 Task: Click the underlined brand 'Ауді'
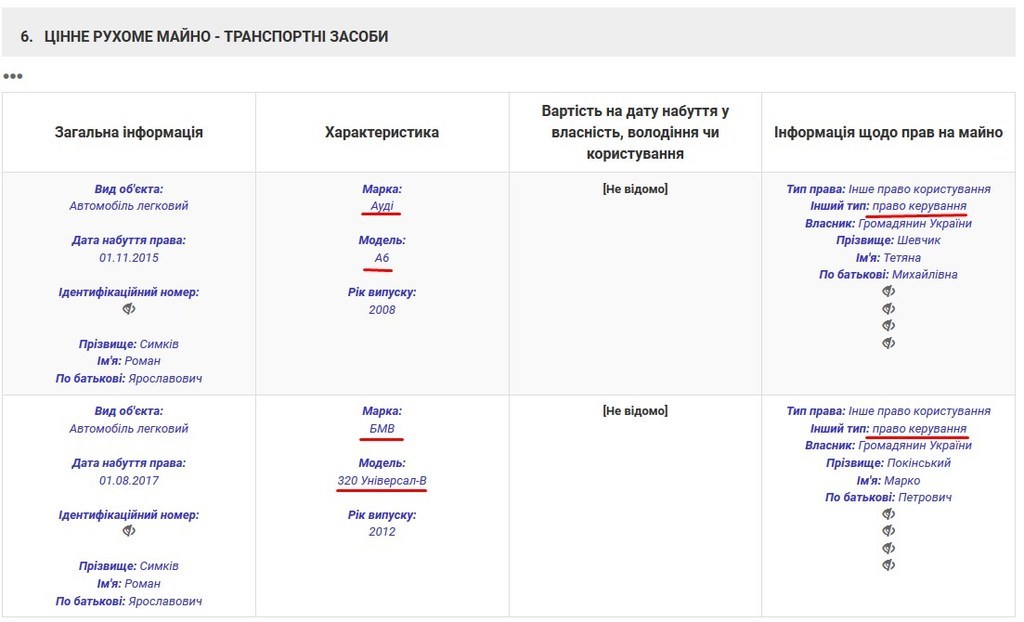click(382, 206)
